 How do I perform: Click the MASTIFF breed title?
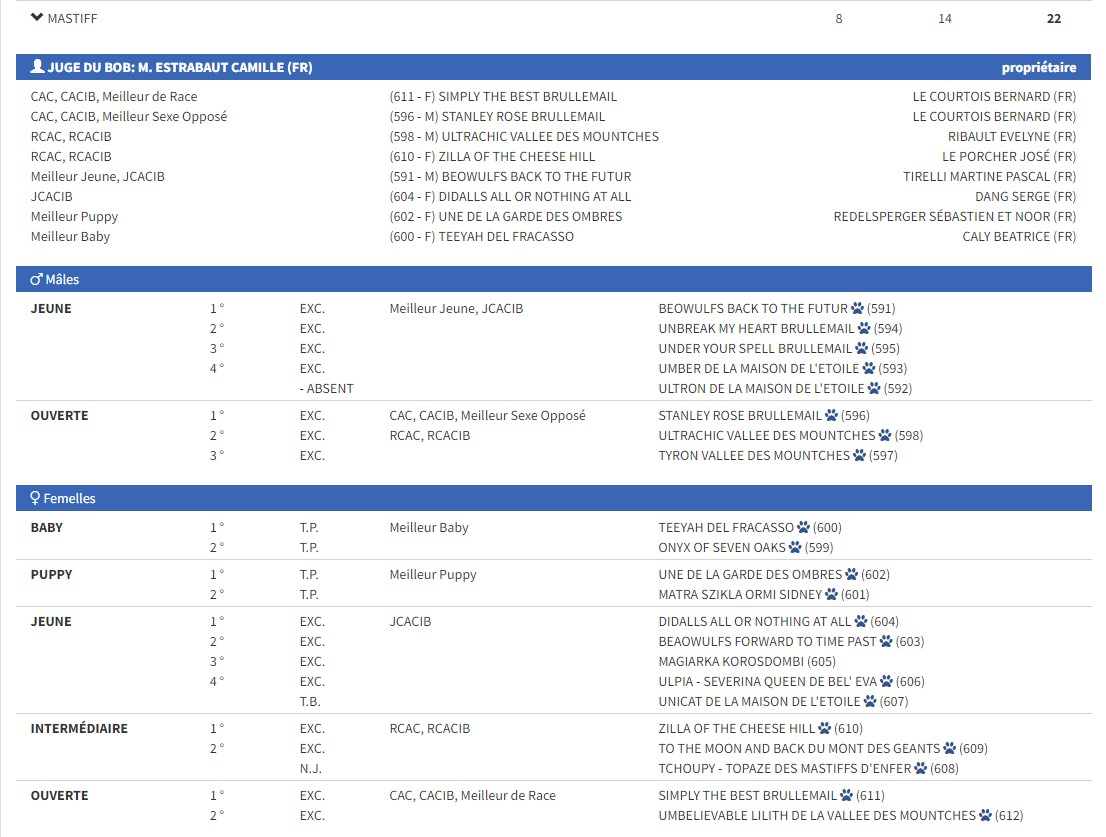coord(73,18)
